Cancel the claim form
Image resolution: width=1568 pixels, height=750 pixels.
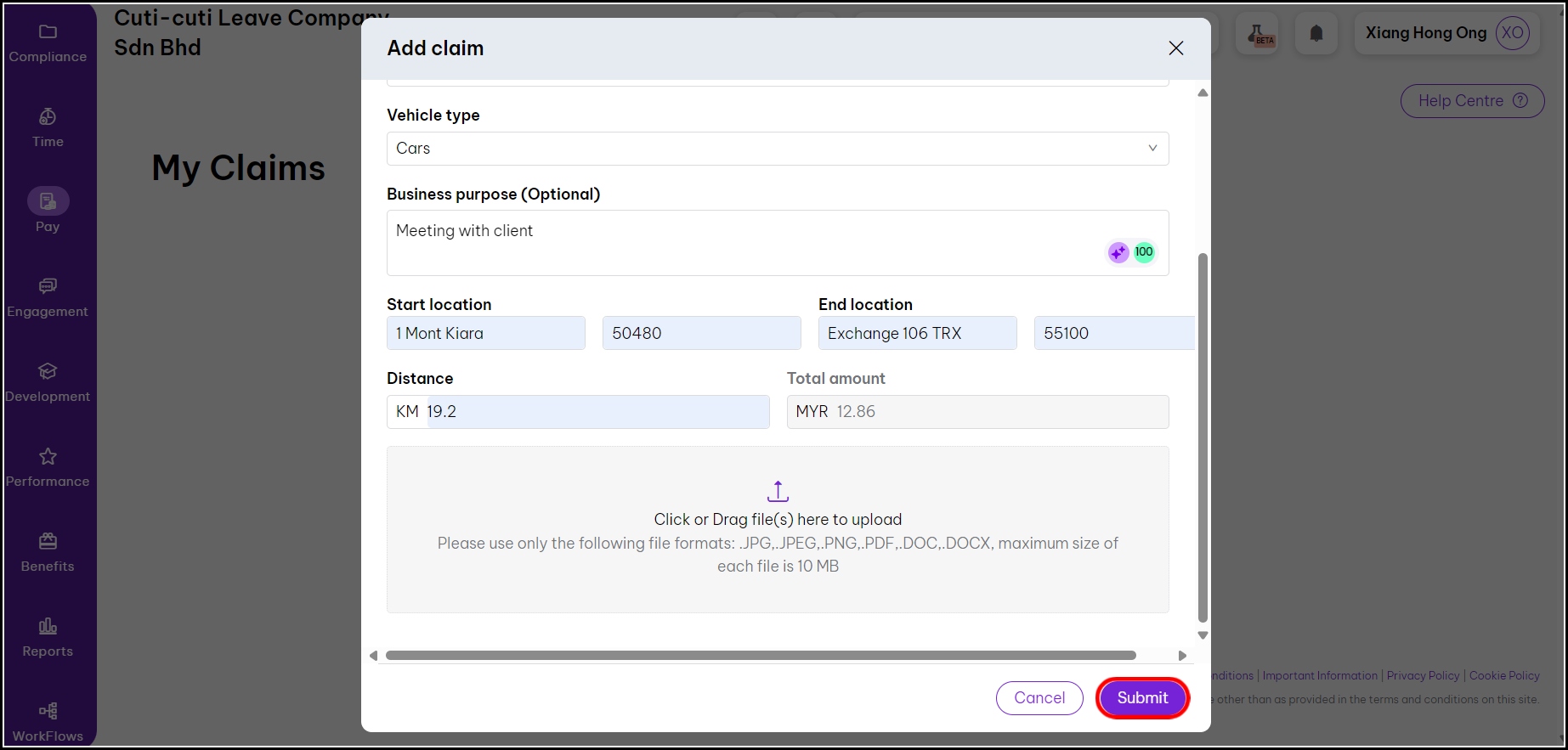click(1039, 698)
